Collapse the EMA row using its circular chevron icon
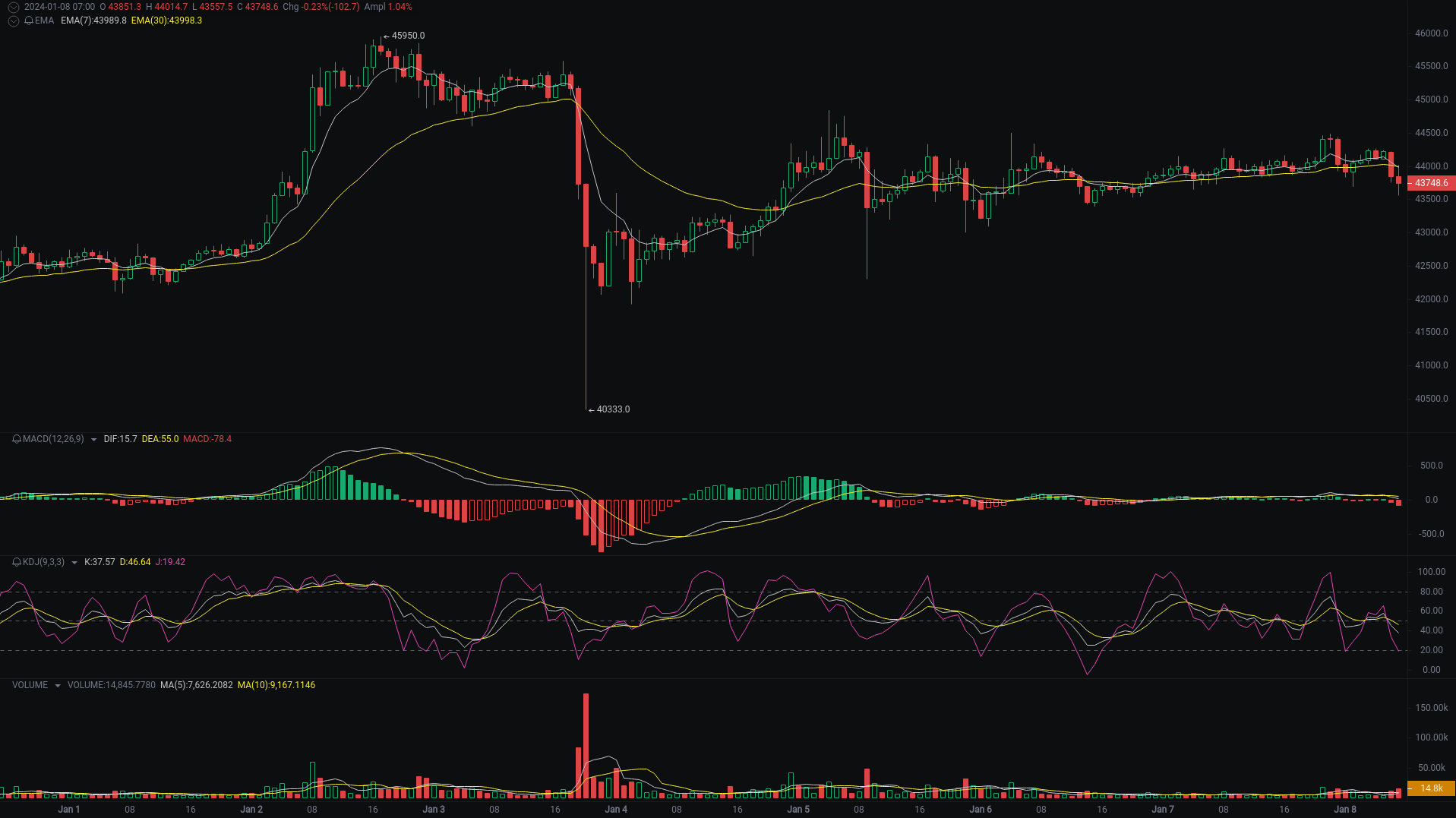 (x=13, y=21)
